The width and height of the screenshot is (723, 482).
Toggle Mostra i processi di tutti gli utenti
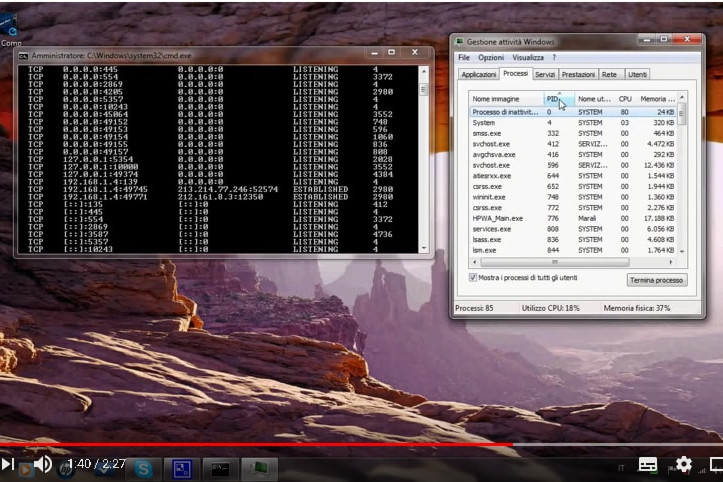point(473,277)
